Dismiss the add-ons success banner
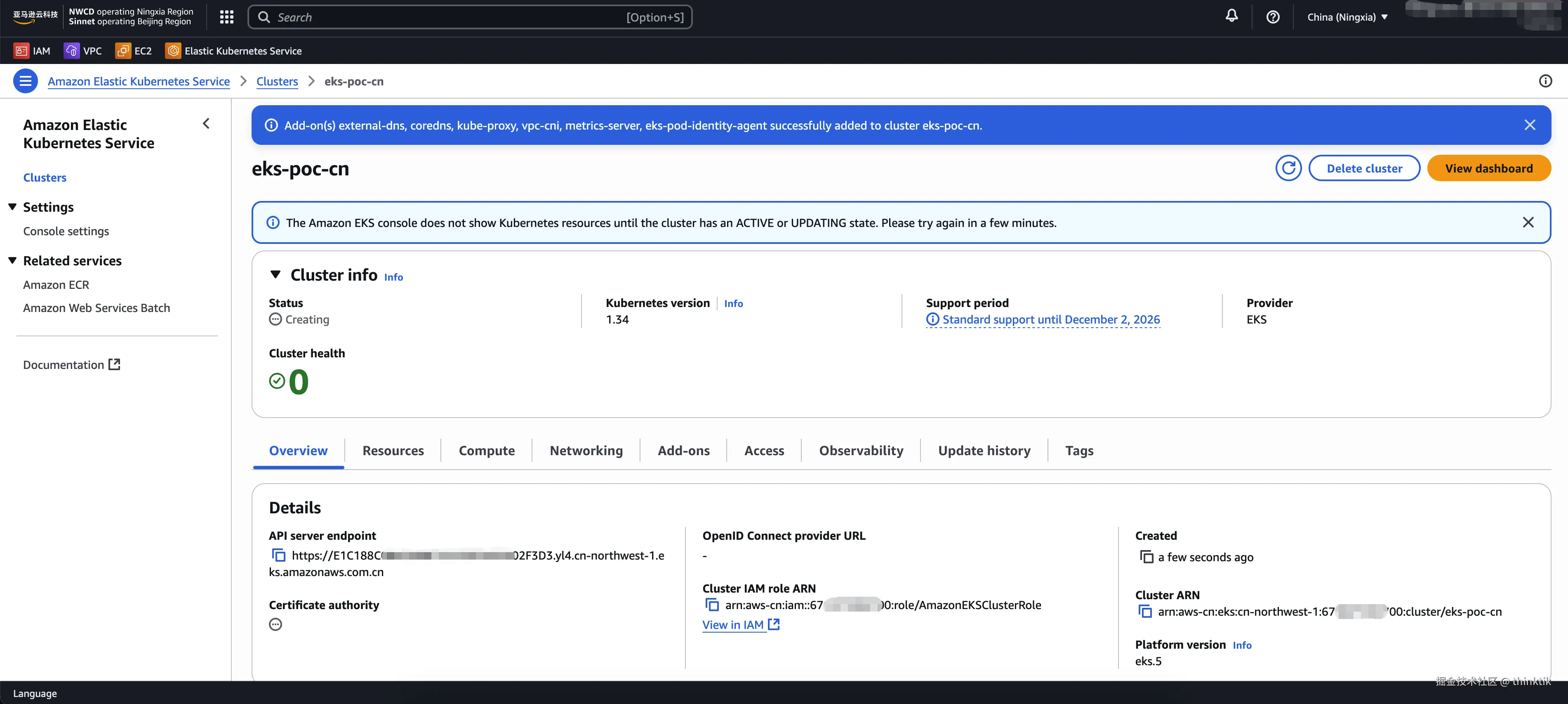The height and width of the screenshot is (704, 1568). point(1529,125)
